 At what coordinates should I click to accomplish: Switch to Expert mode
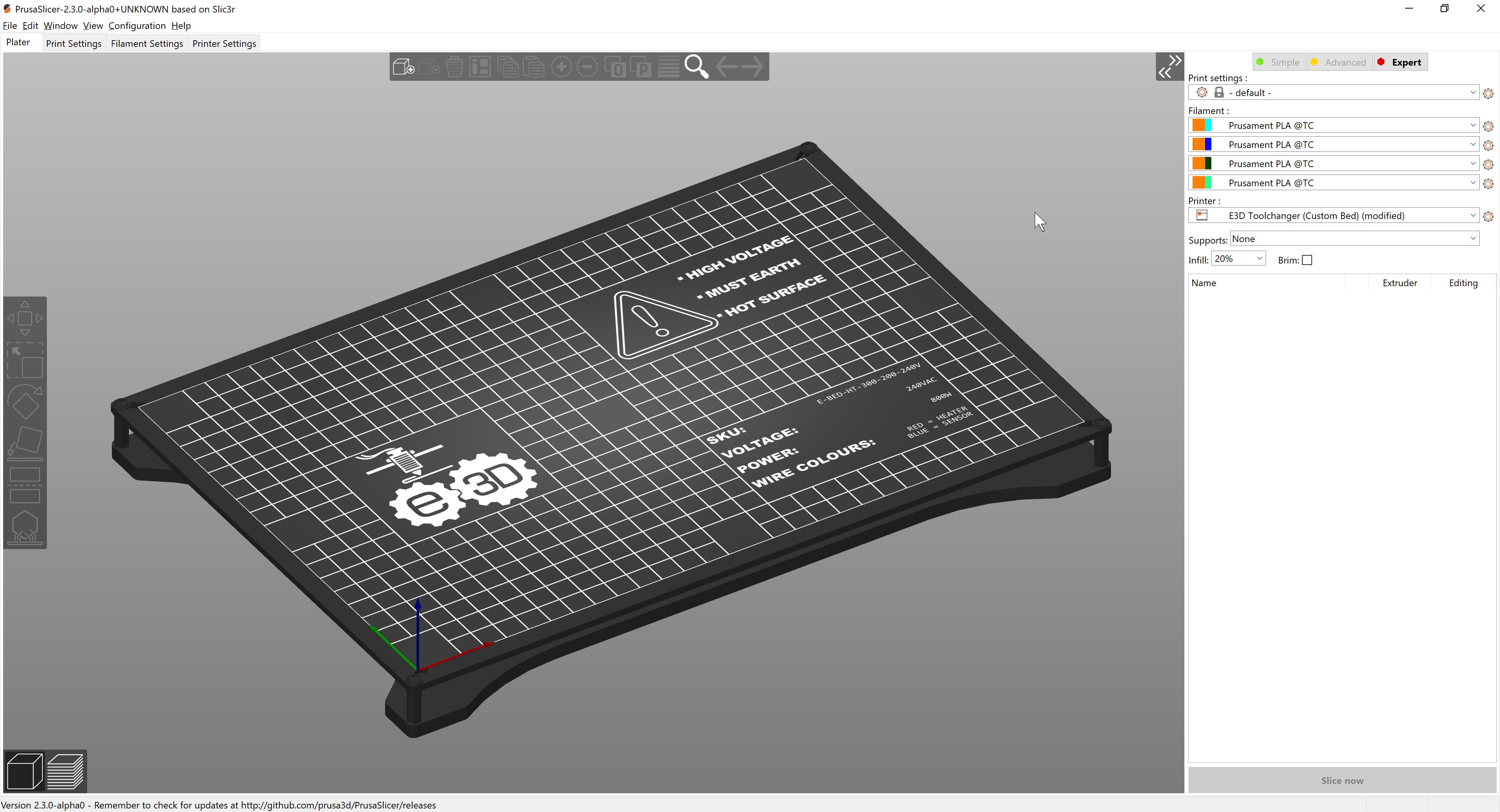1400,62
